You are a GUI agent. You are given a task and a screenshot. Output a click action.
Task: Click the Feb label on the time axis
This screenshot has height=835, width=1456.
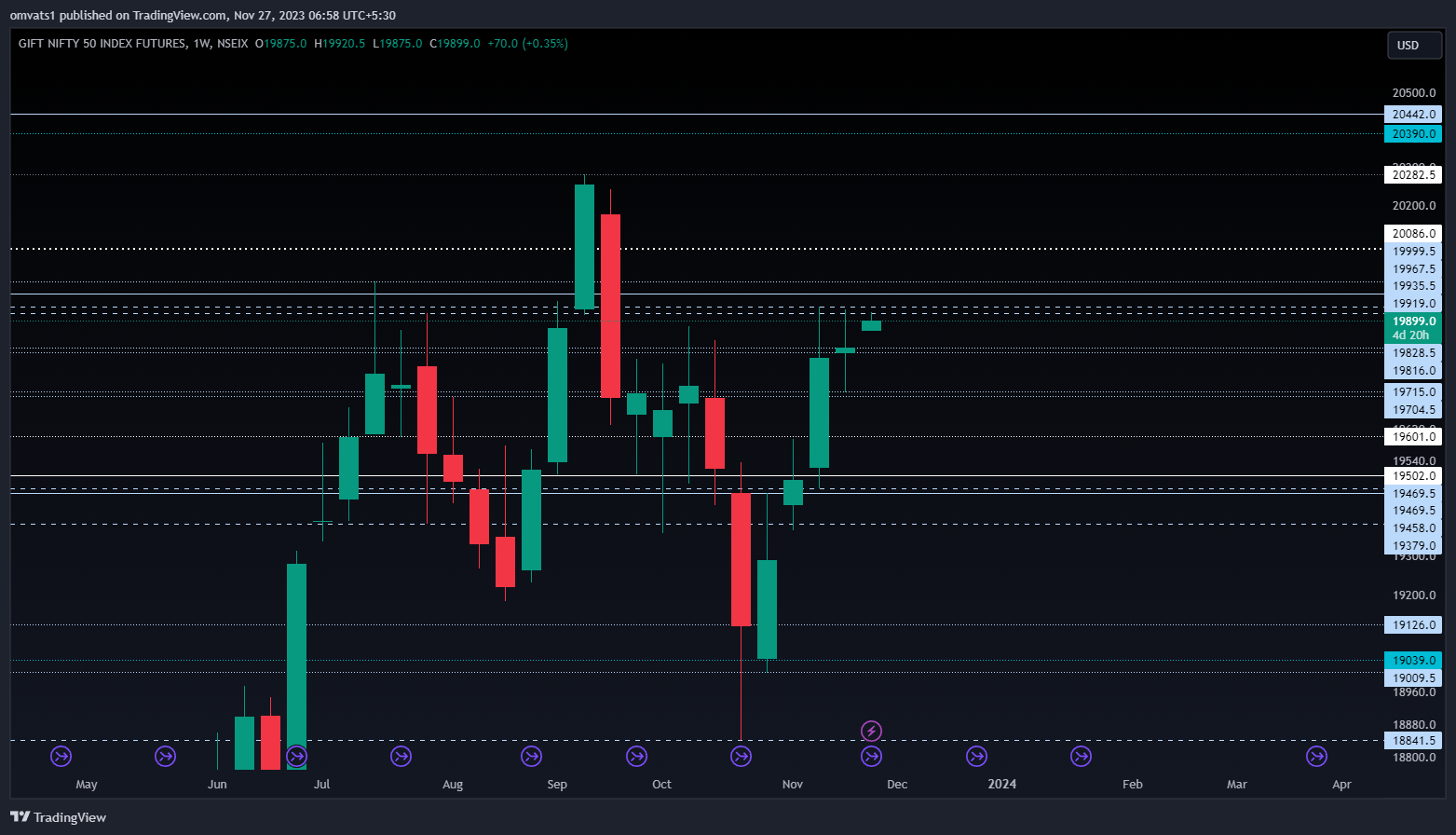(1133, 785)
